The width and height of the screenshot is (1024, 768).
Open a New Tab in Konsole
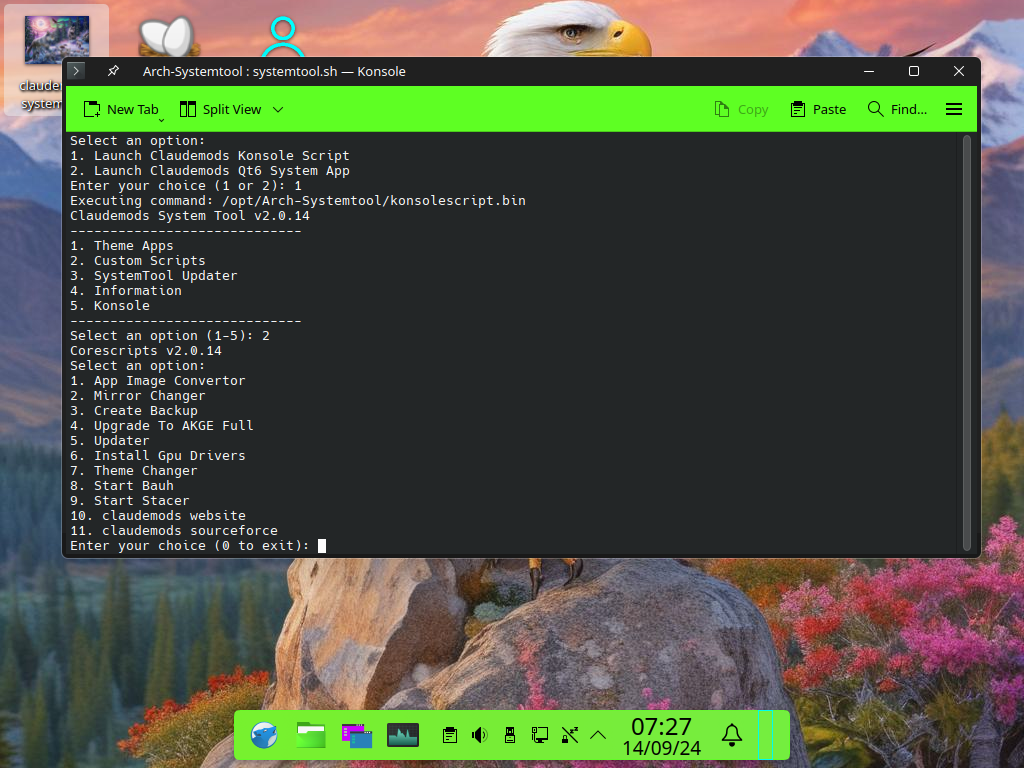click(121, 110)
